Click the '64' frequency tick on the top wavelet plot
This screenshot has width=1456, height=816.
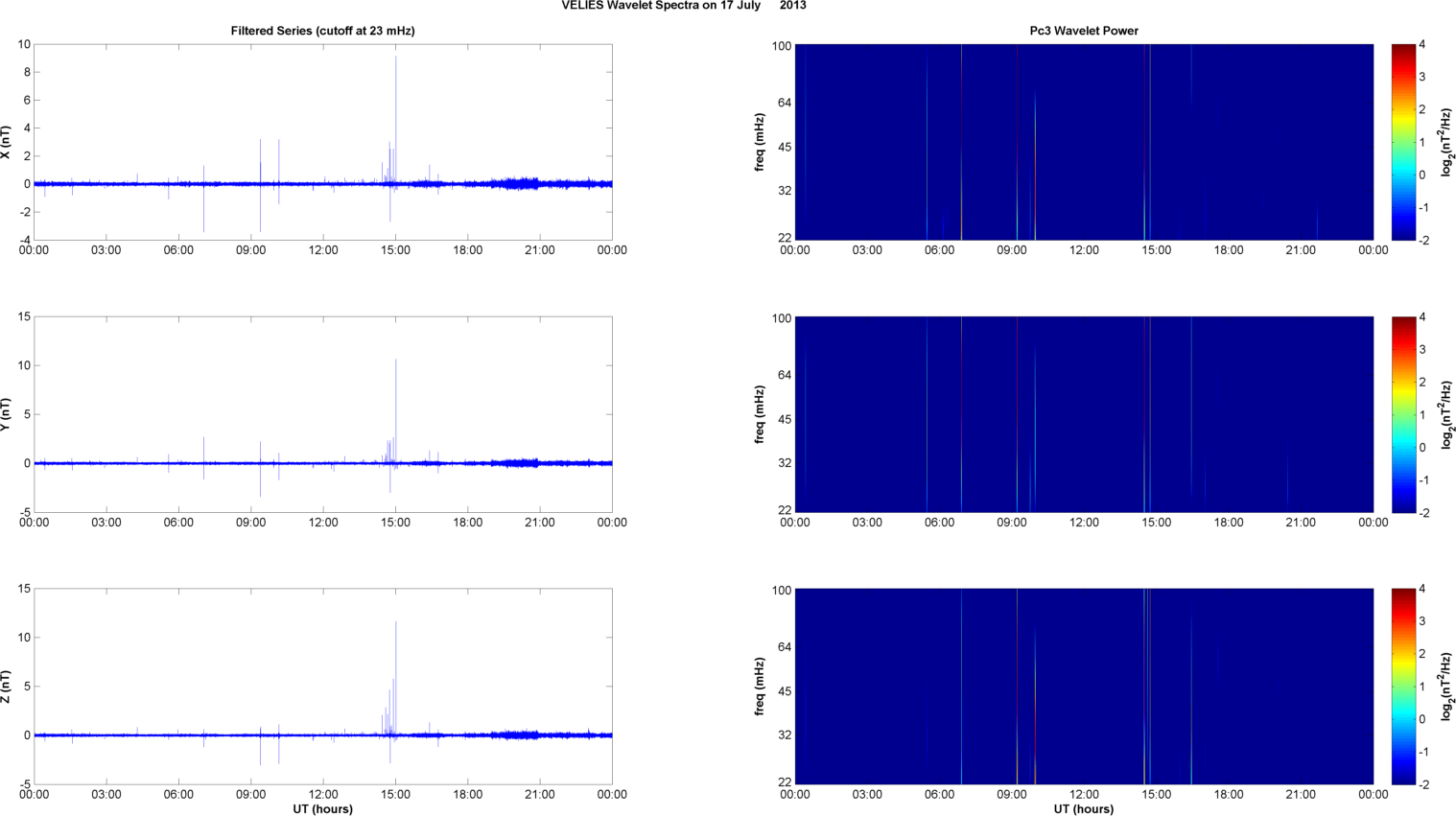(x=785, y=103)
